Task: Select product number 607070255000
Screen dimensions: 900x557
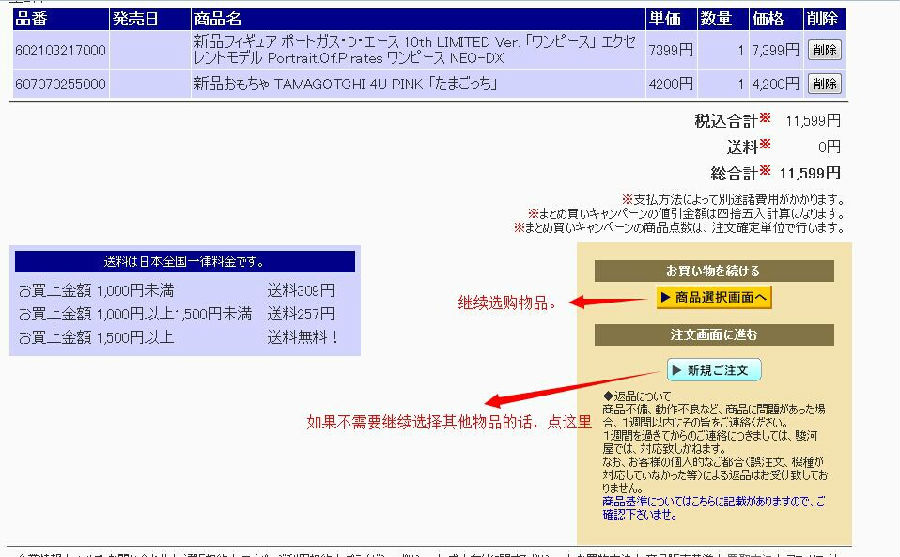Action: pos(60,84)
